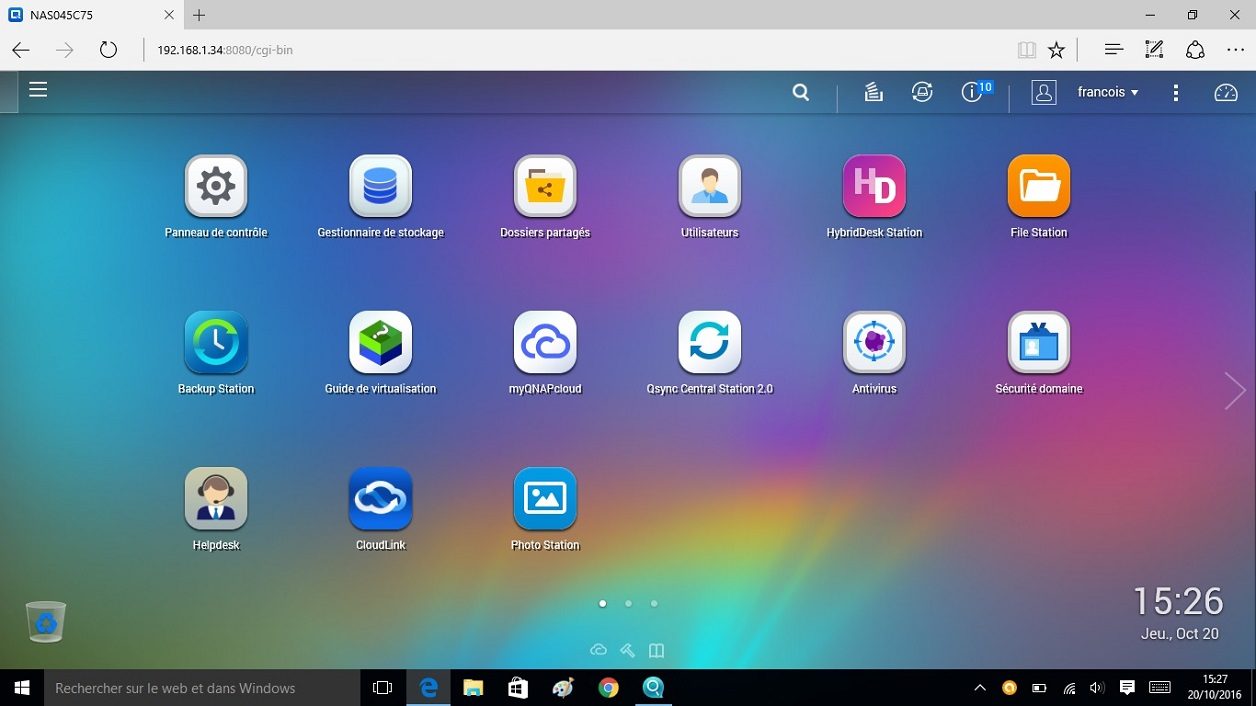The width and height of the screenshot is (1256, 706).
Task: Click the desktop clock showing 15:26
Action: [1178, 601]
